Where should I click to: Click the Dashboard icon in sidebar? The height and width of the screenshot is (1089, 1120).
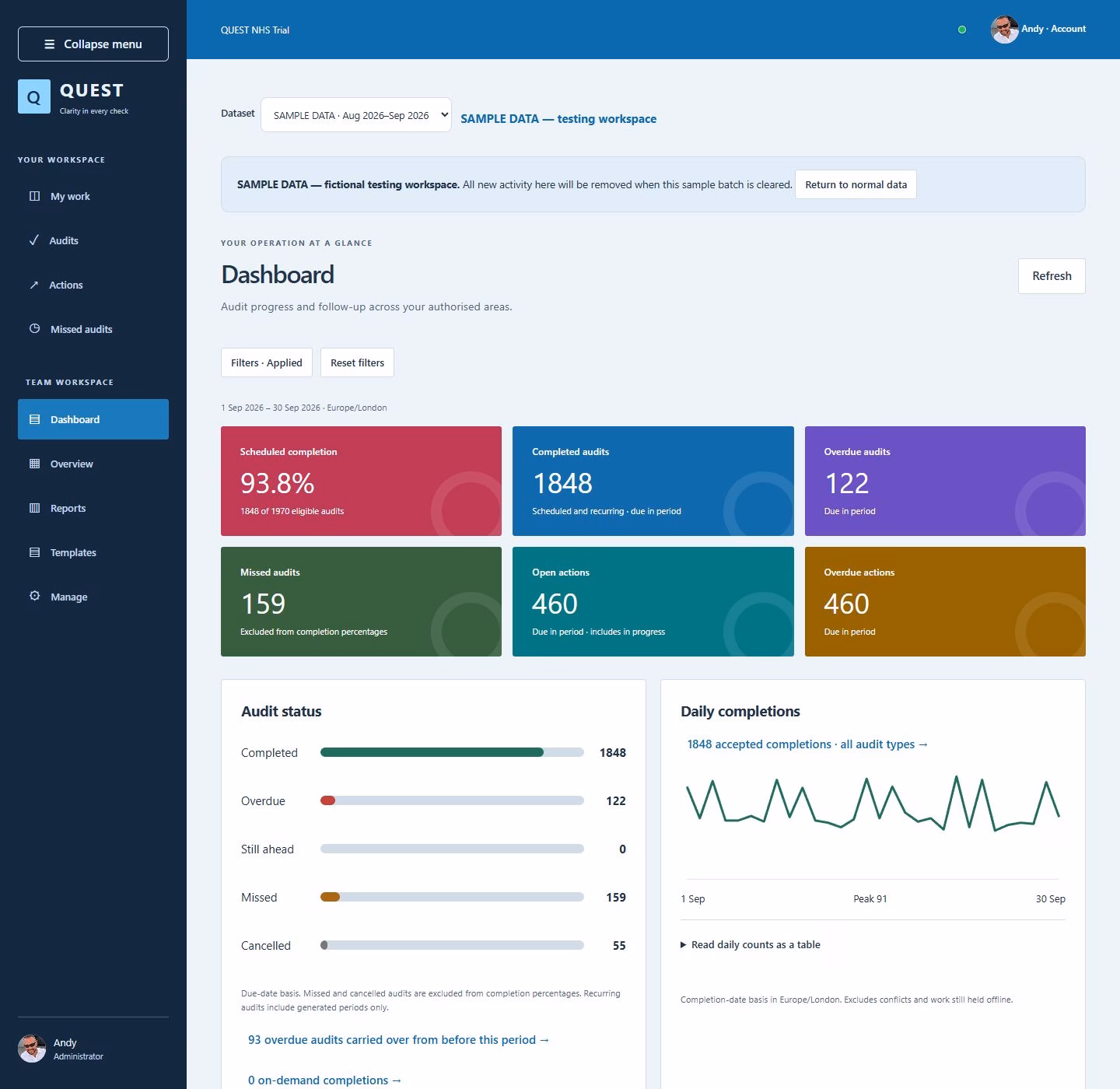click(x=34, y=419)
